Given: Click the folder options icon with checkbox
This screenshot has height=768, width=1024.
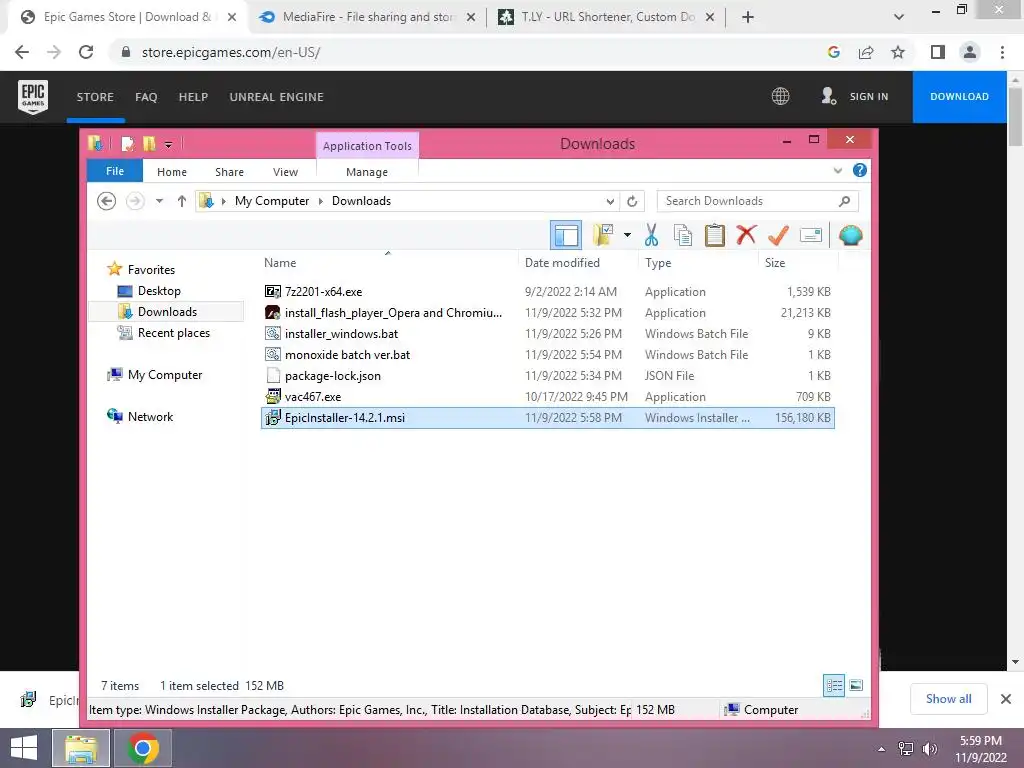Looking at the screenshot, I should click(x=603, y=234).
